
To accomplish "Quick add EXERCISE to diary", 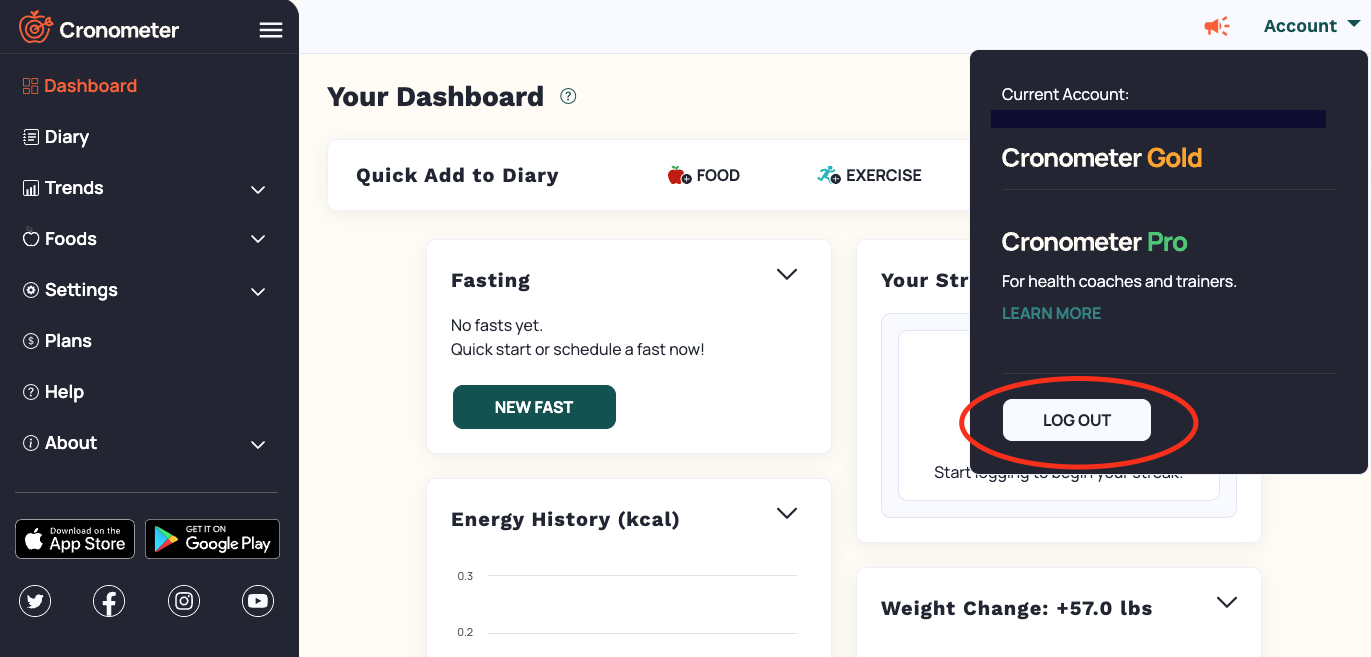I will click(869, 175).
